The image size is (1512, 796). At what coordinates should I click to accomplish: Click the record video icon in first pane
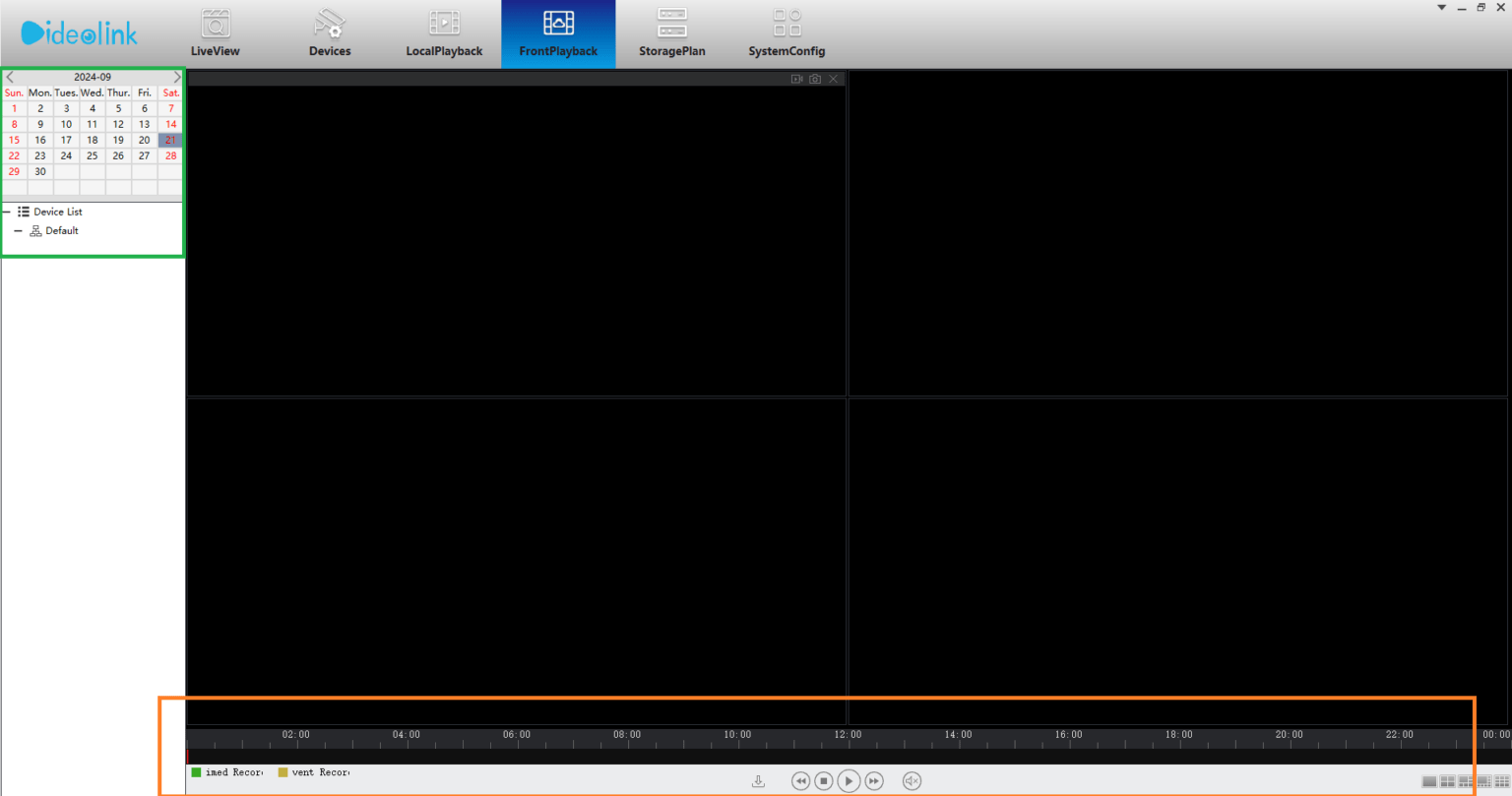(797, 79)
